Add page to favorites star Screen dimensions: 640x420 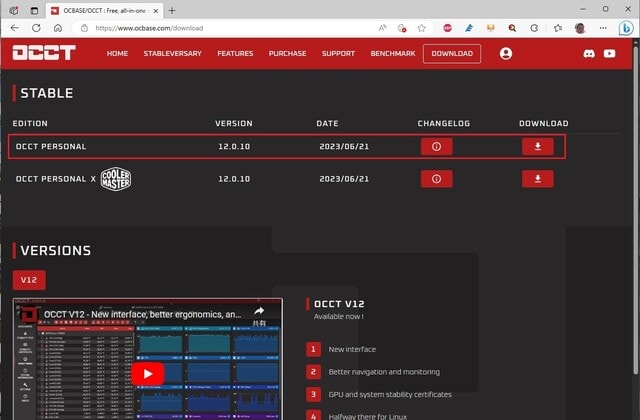[x=421, y=28]
